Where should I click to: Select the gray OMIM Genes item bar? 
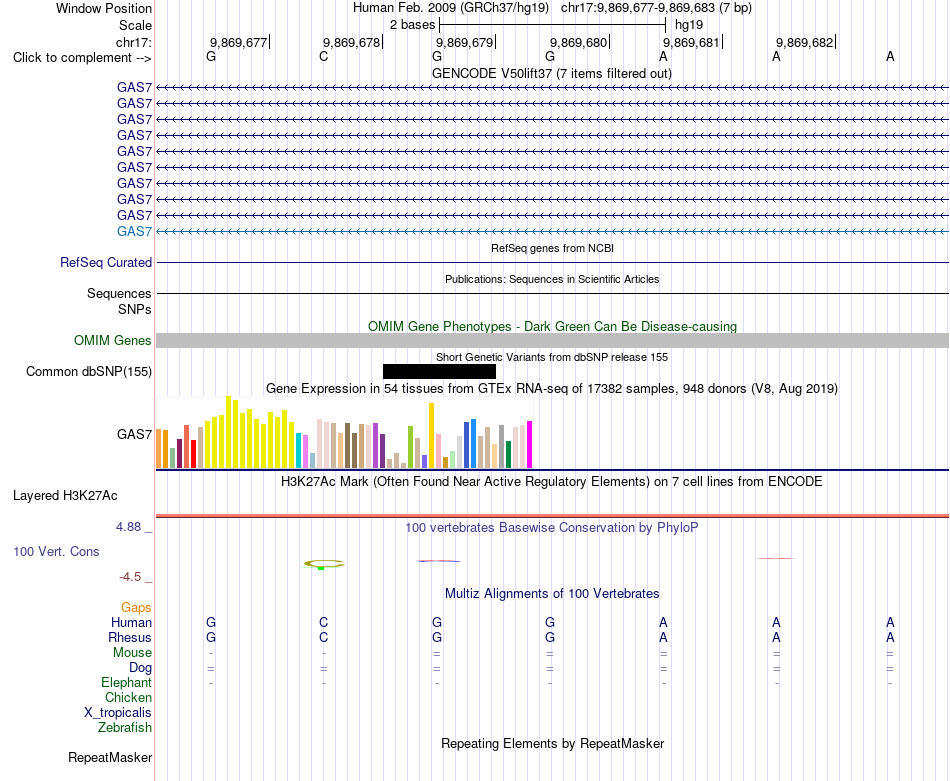coord(552,341)
